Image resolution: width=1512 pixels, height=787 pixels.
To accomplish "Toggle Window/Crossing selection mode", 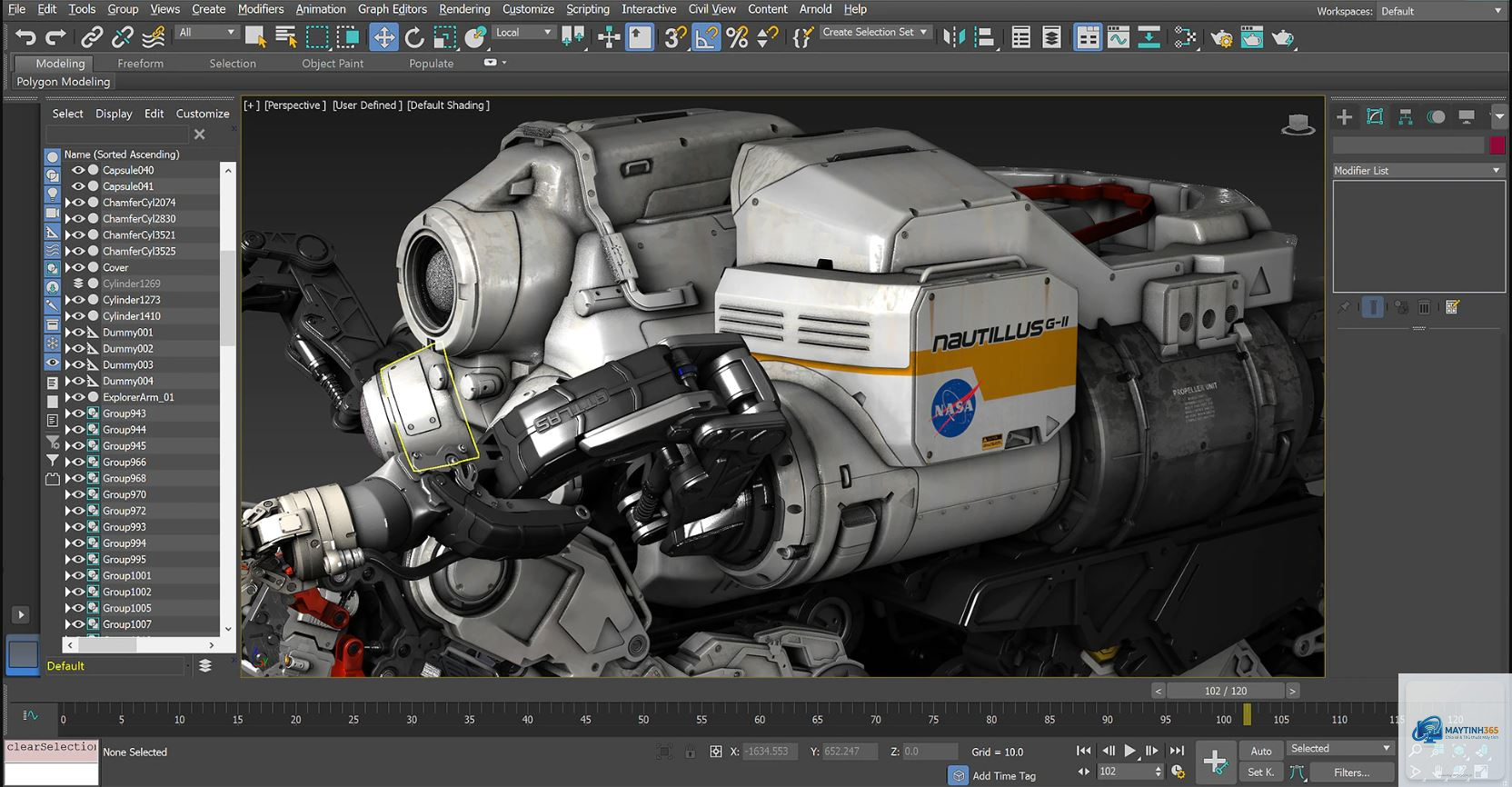I will (x=348, y=37).
